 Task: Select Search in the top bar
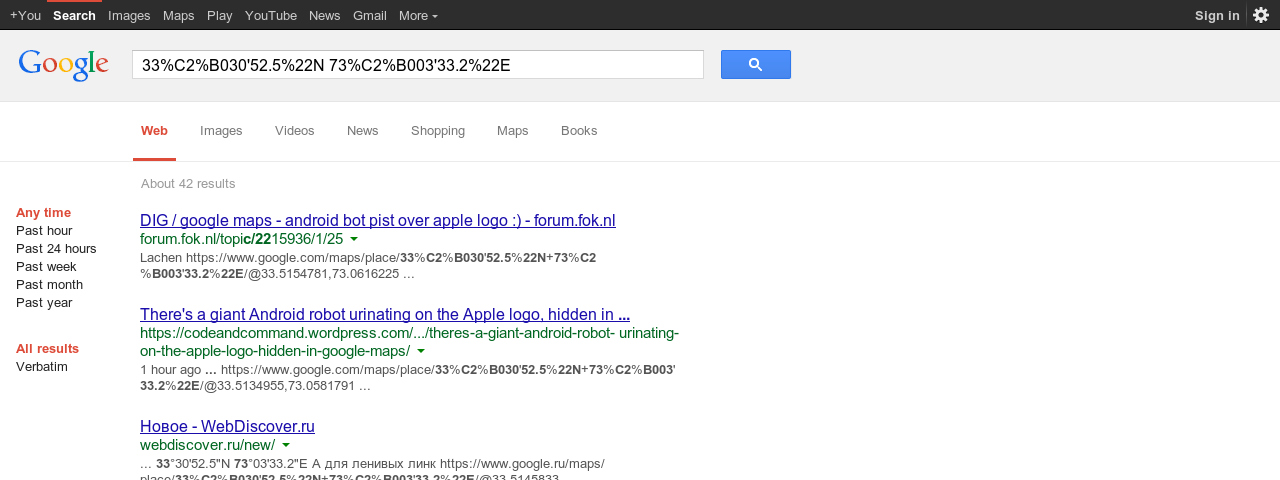[x=74, y=15]
